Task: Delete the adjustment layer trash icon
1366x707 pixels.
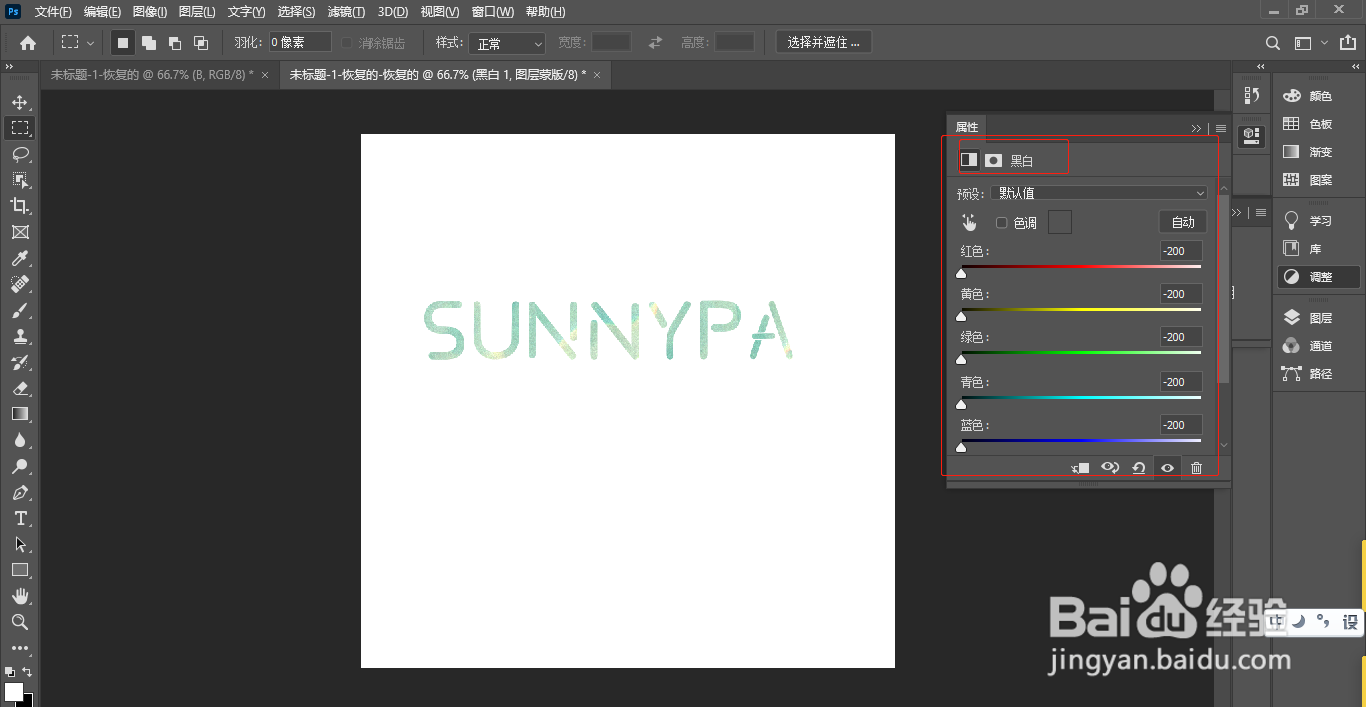Action: point(1196,467)
